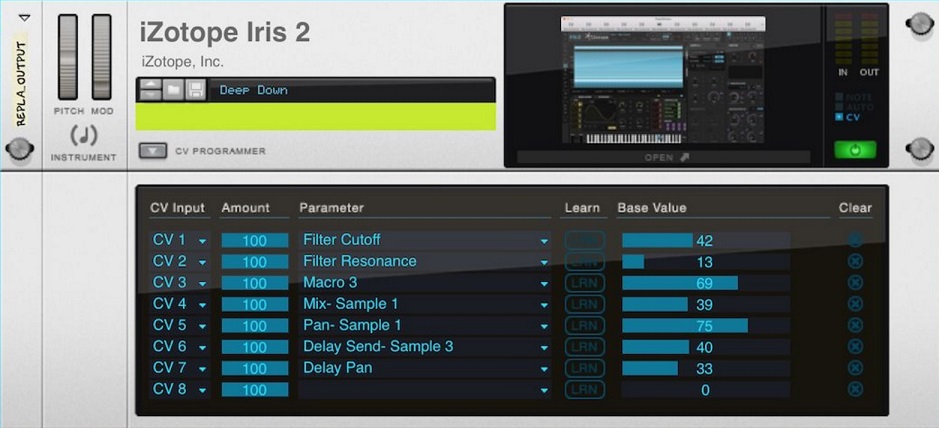
Task: Open the CV 3 input dropdown
Action: point(180,283)
